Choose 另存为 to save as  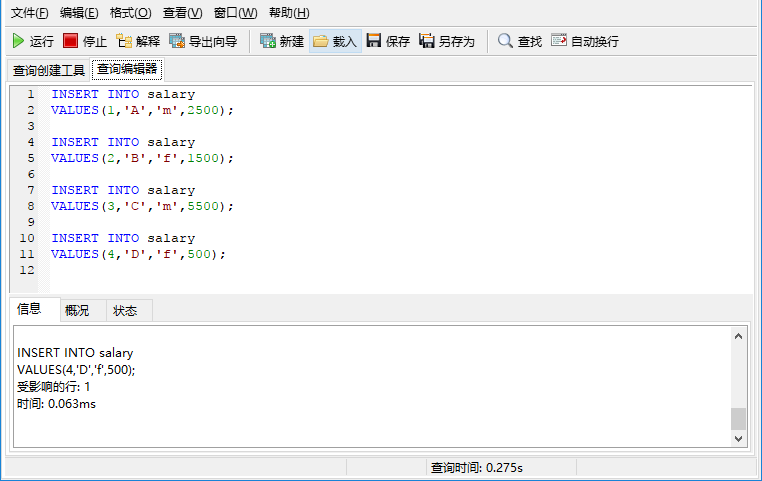[x=447, y=41]
